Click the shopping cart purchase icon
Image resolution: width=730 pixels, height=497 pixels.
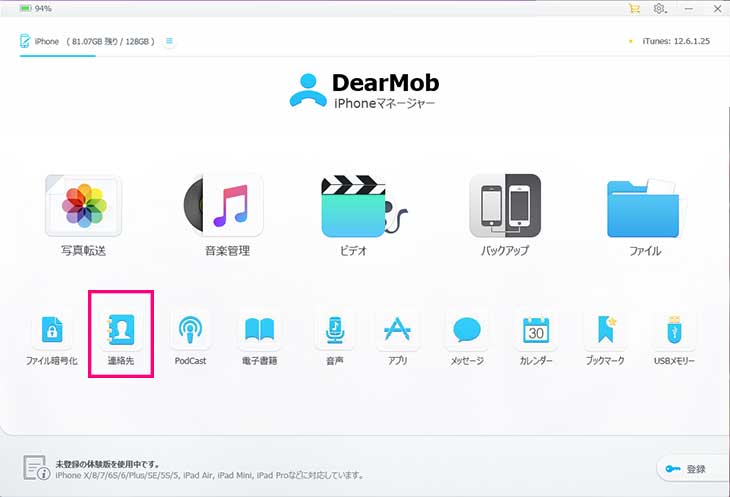tap(634, 8)
